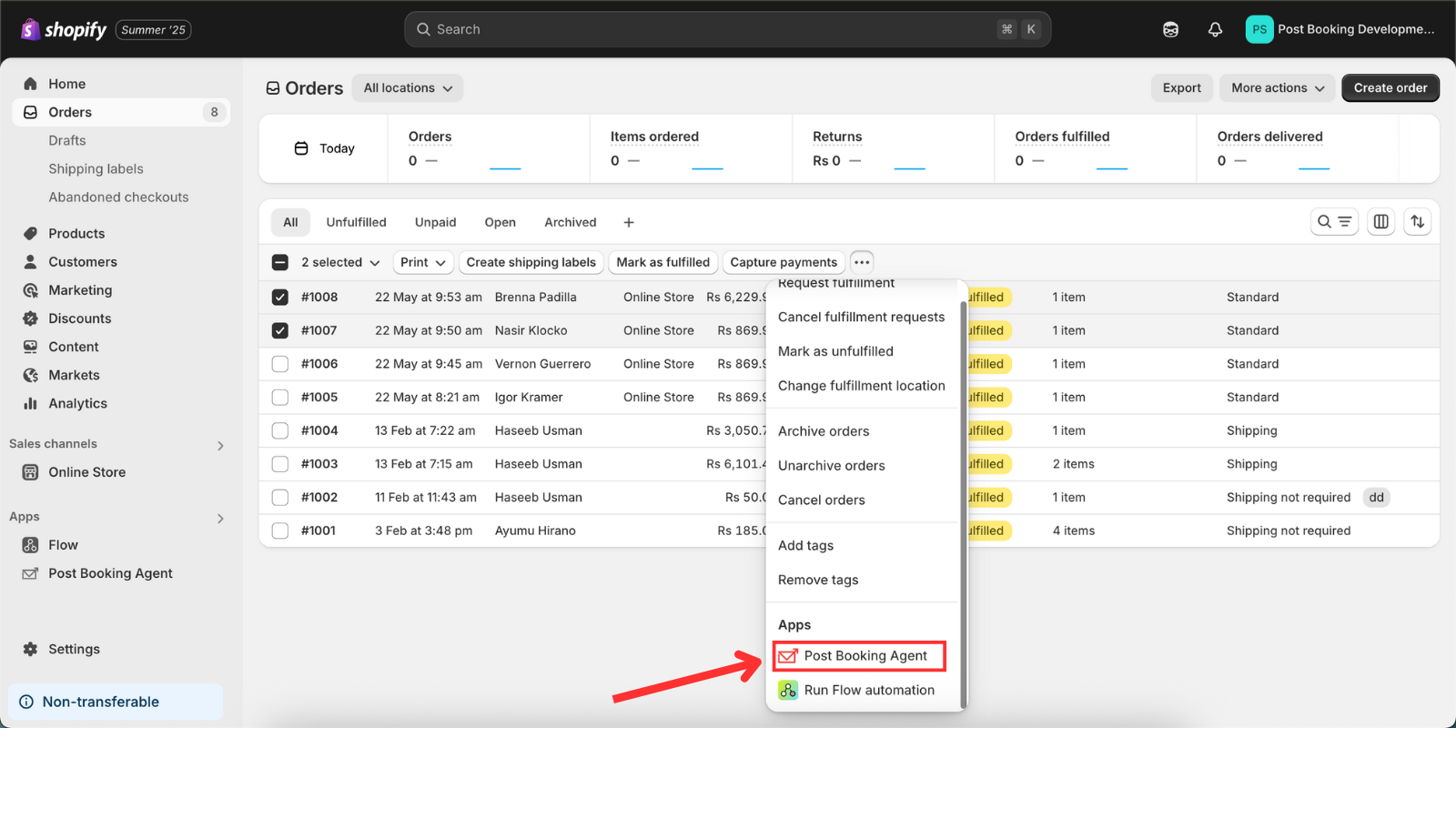Open the 2 selected dropdown
The height and width of the screenshot is (819, 1456).
[x=340, y=262]
